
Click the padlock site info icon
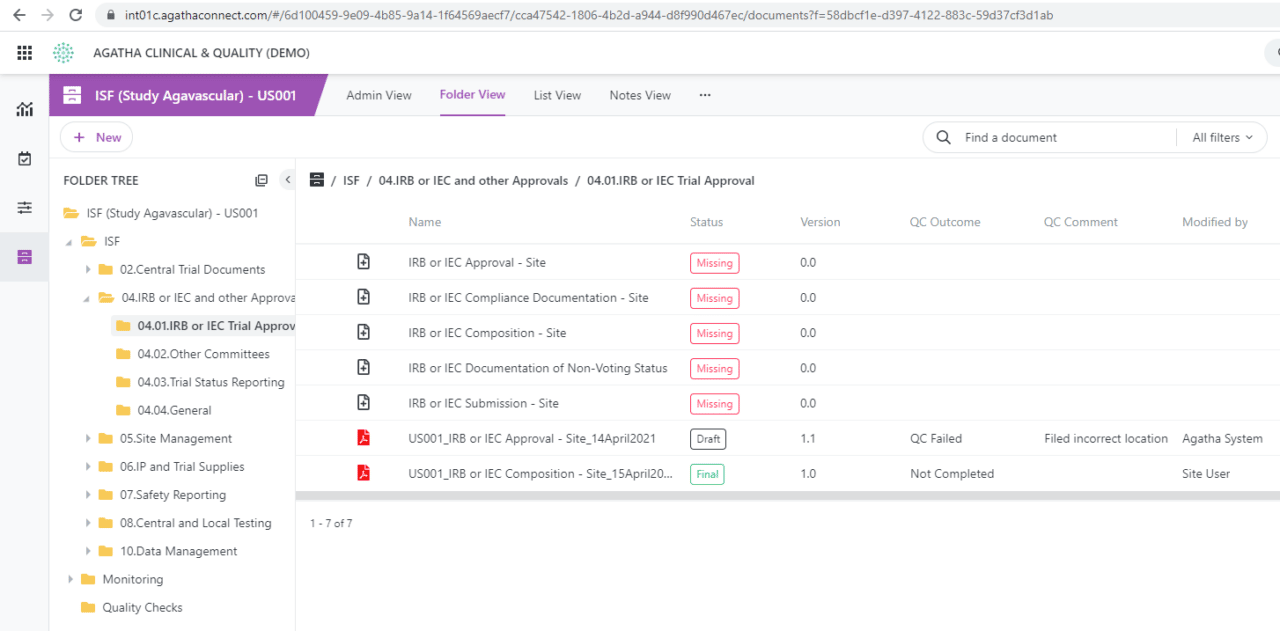[110, 16]
